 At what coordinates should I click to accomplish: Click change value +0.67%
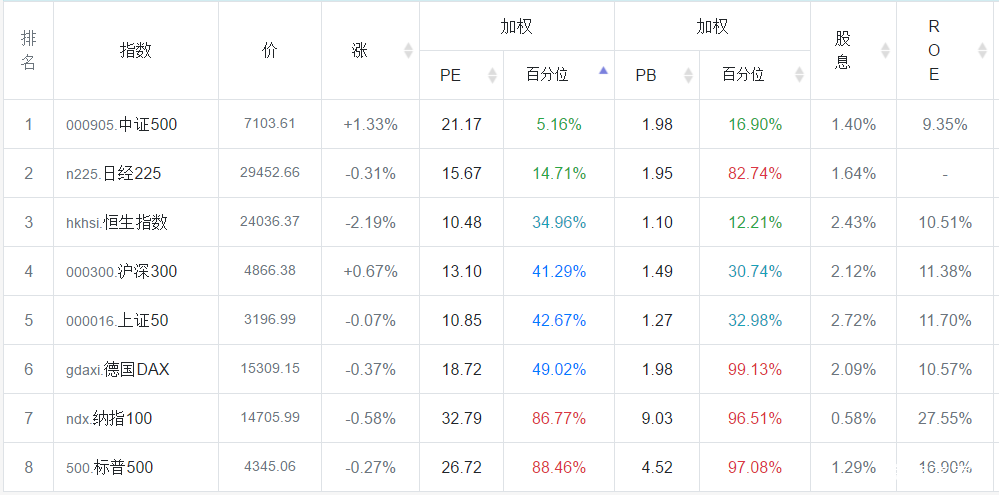[x=371, y=271]
